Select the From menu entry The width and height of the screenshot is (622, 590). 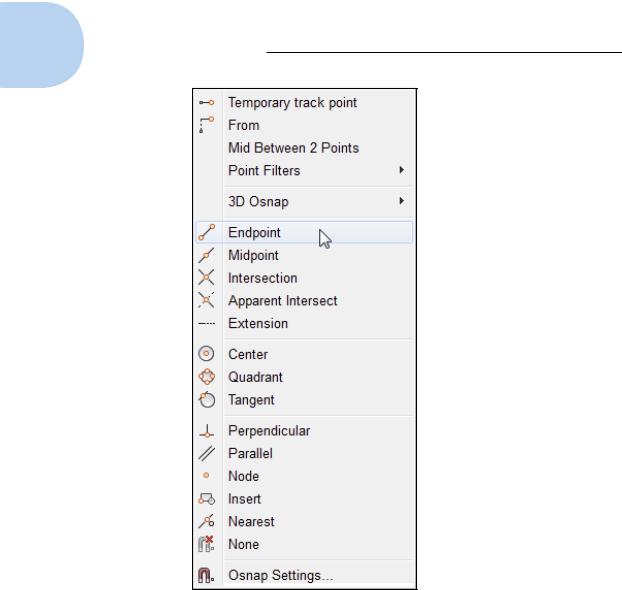pos(304,125)
